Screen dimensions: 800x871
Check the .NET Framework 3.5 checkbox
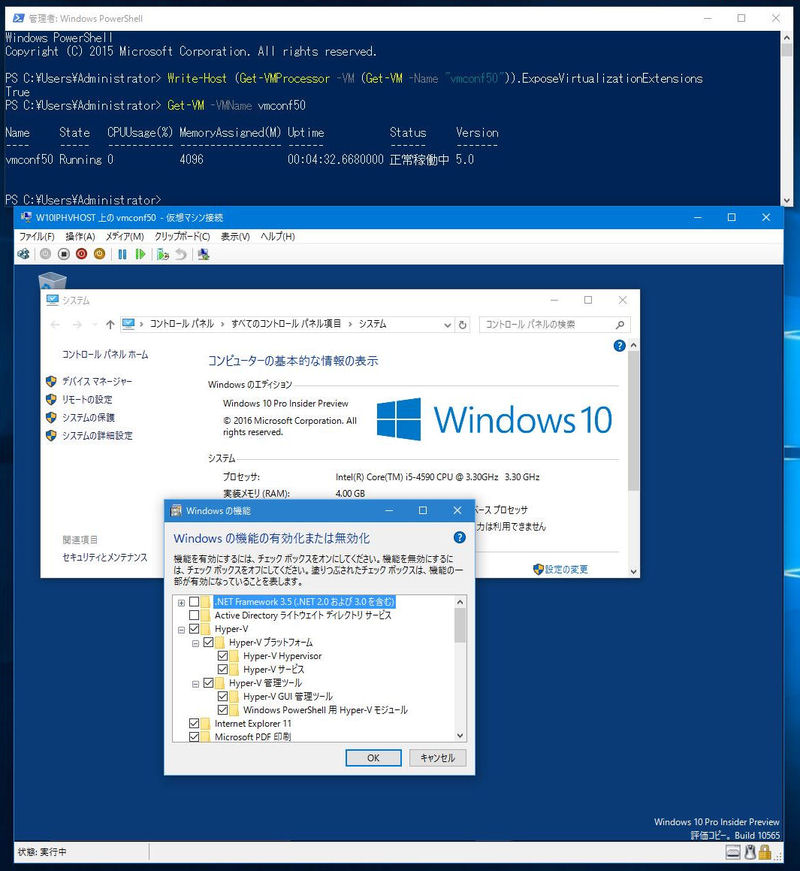pyautogui.click(x=194, y=602)
